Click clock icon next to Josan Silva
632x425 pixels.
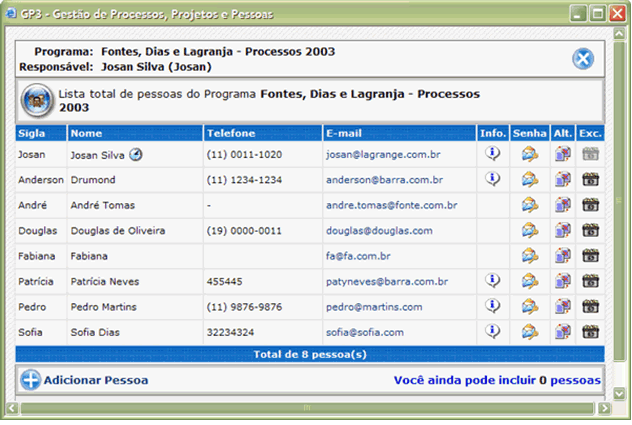tap(137, 155)
